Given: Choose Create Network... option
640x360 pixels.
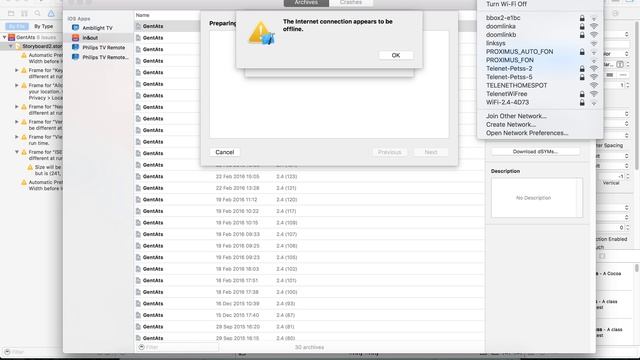Looking at the screenshot, I should pyautogui.click(x=511, y=124).
